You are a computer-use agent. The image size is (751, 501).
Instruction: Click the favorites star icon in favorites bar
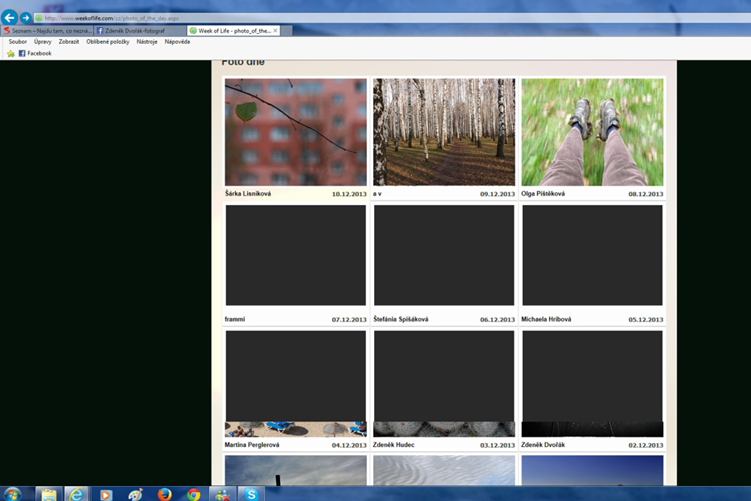(x=11, y=54)
